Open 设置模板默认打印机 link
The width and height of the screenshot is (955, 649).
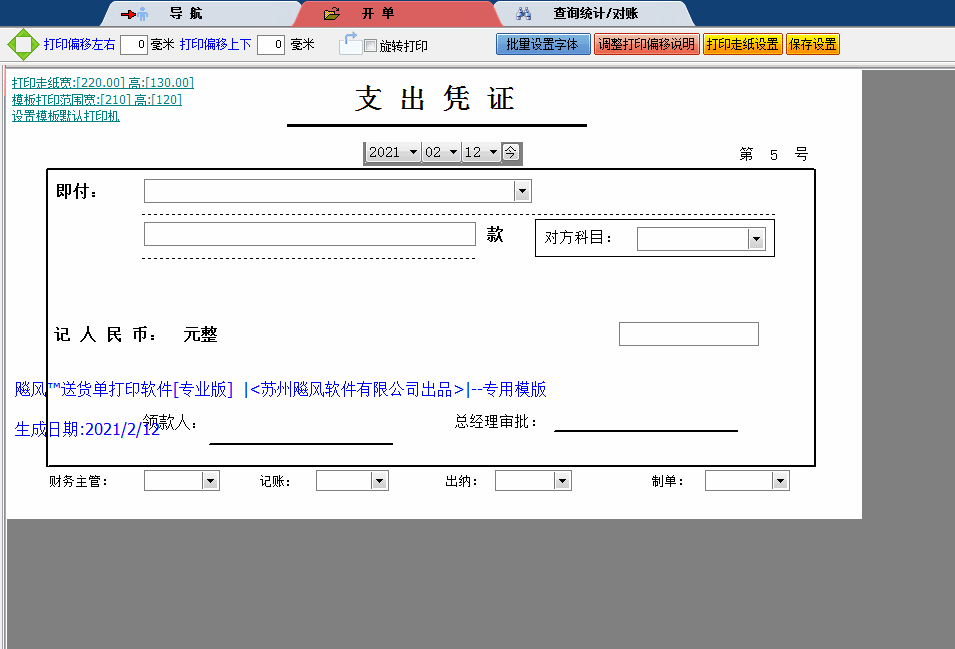(x=65, y=116)
